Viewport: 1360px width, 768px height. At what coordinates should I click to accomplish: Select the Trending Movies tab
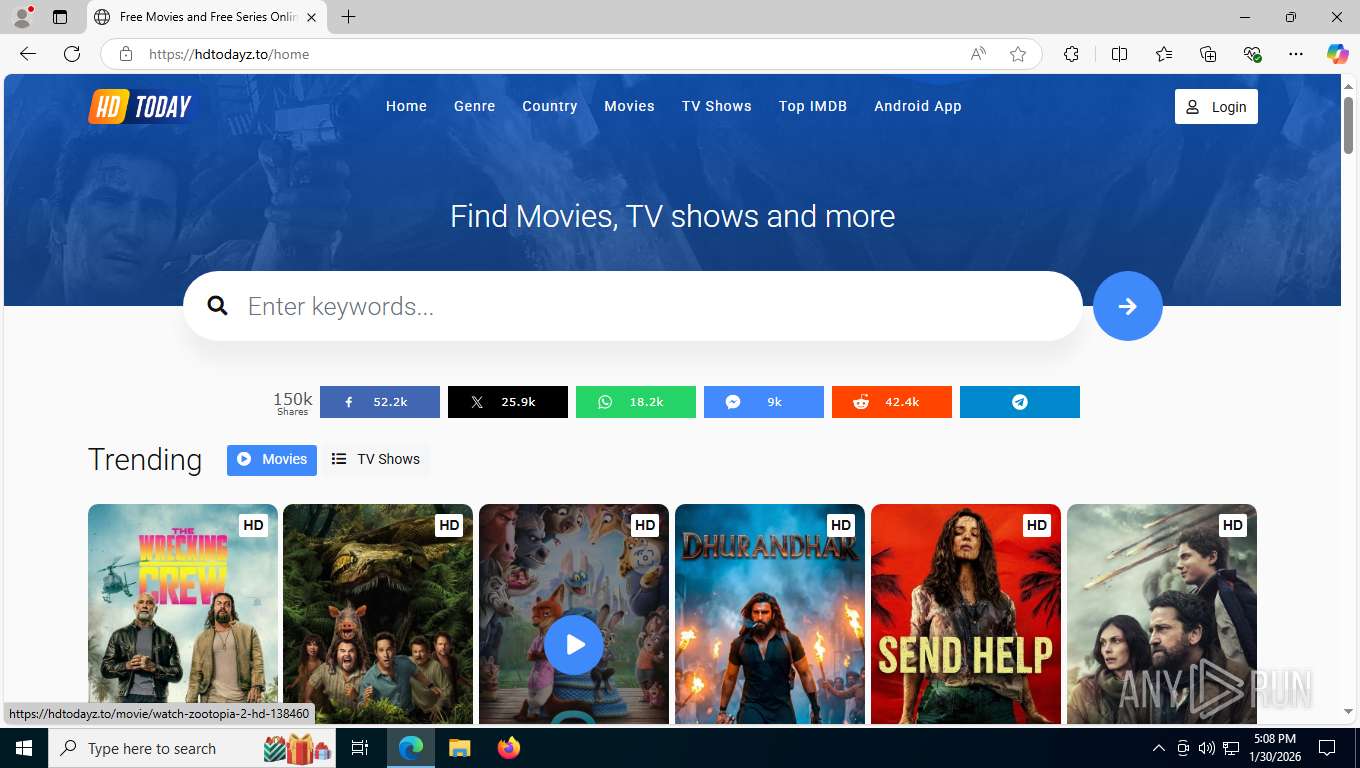(272, 460)
